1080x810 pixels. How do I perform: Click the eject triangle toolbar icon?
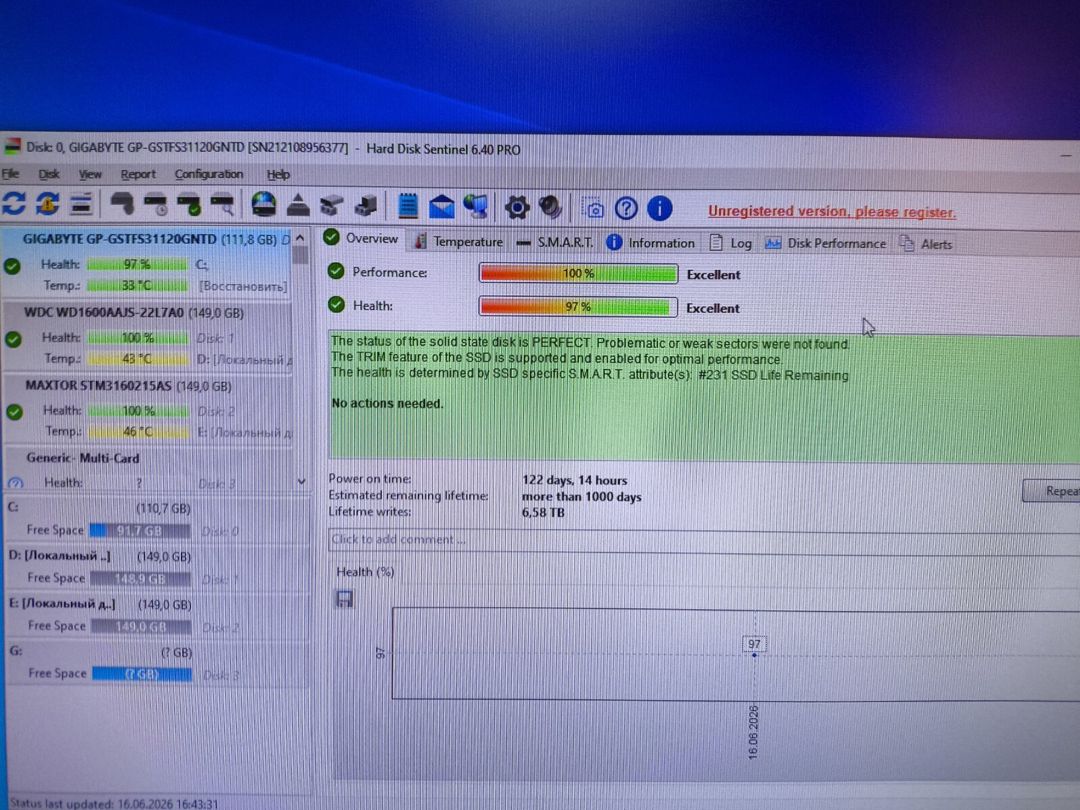click(298, 205)
